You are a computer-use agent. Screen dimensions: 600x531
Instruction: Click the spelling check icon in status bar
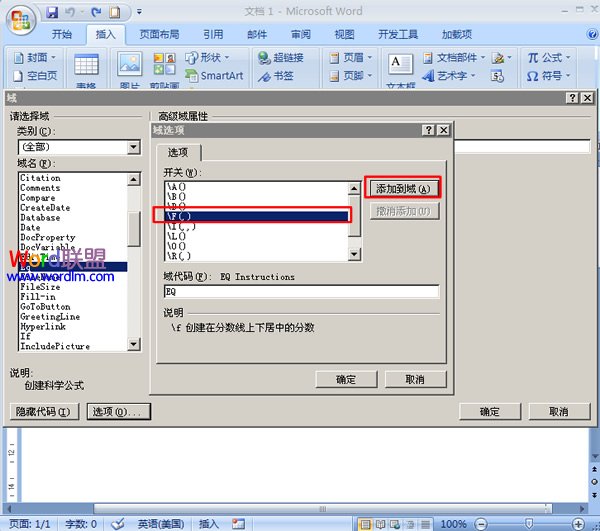[x=118, y=523]
